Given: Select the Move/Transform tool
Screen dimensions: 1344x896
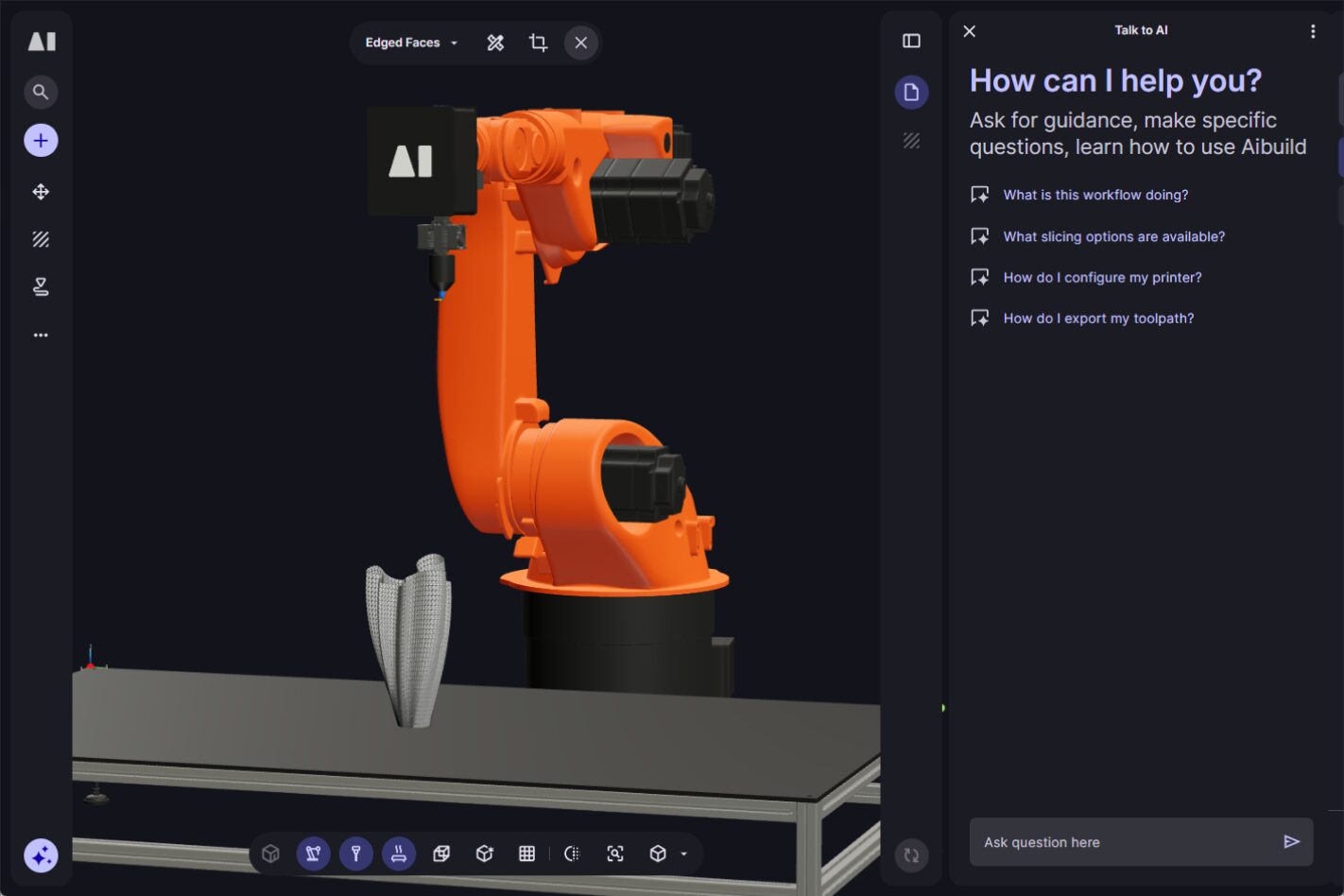Looking at the screenshot, I should point(41,191).
